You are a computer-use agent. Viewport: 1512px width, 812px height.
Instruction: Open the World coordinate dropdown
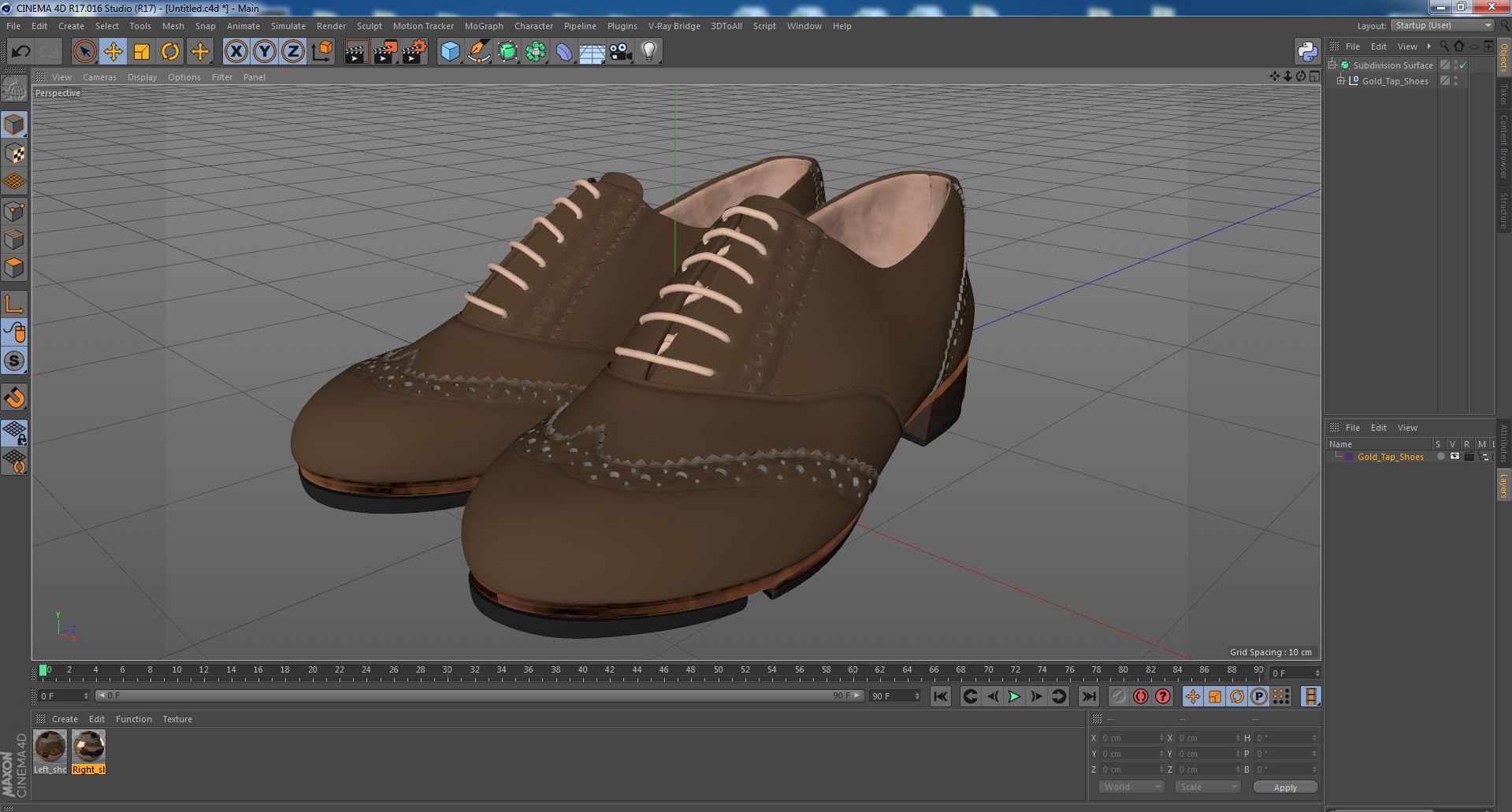1131,787
